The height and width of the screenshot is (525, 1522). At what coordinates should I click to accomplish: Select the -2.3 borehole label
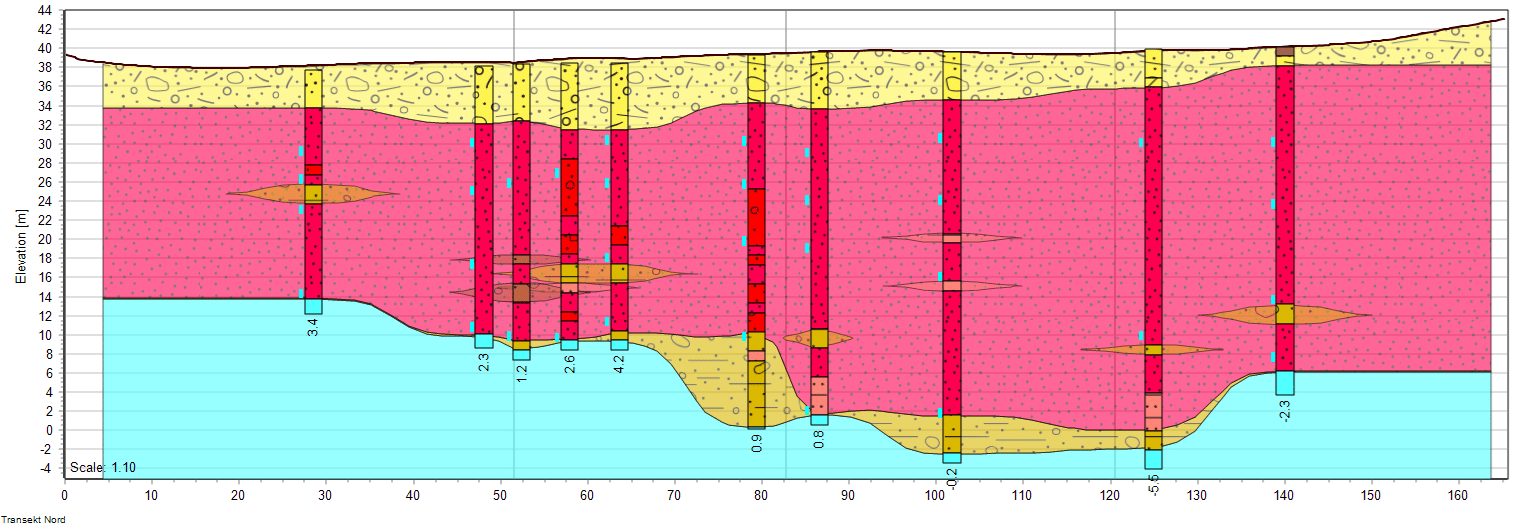point(1284,409)
